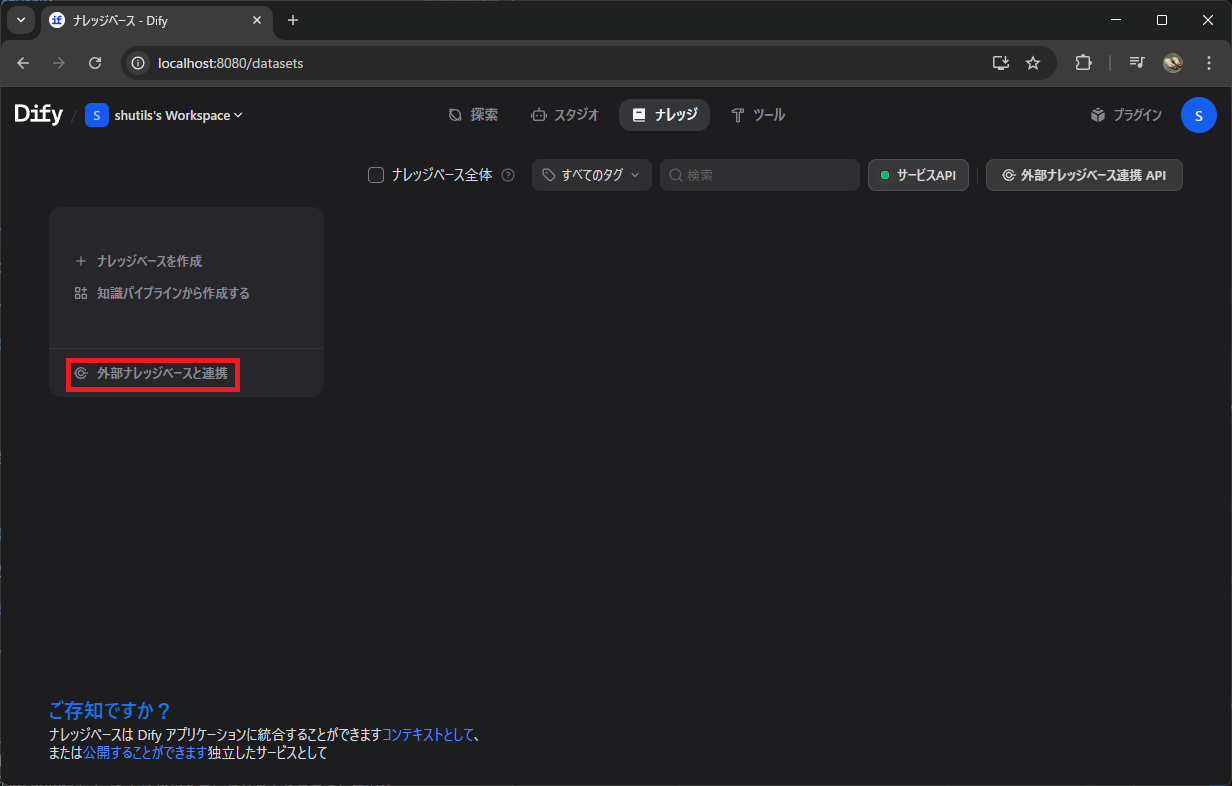View site information icon in address bar
The height and width of the screenshot is (786, 1232).
(139, 63)
